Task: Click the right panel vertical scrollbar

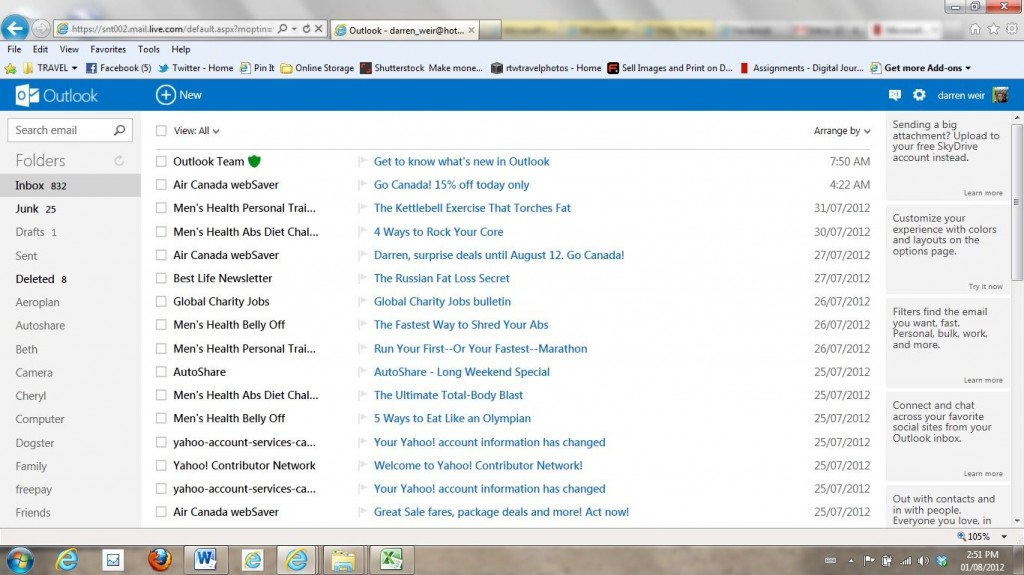Action: [x=1017, y=203]
